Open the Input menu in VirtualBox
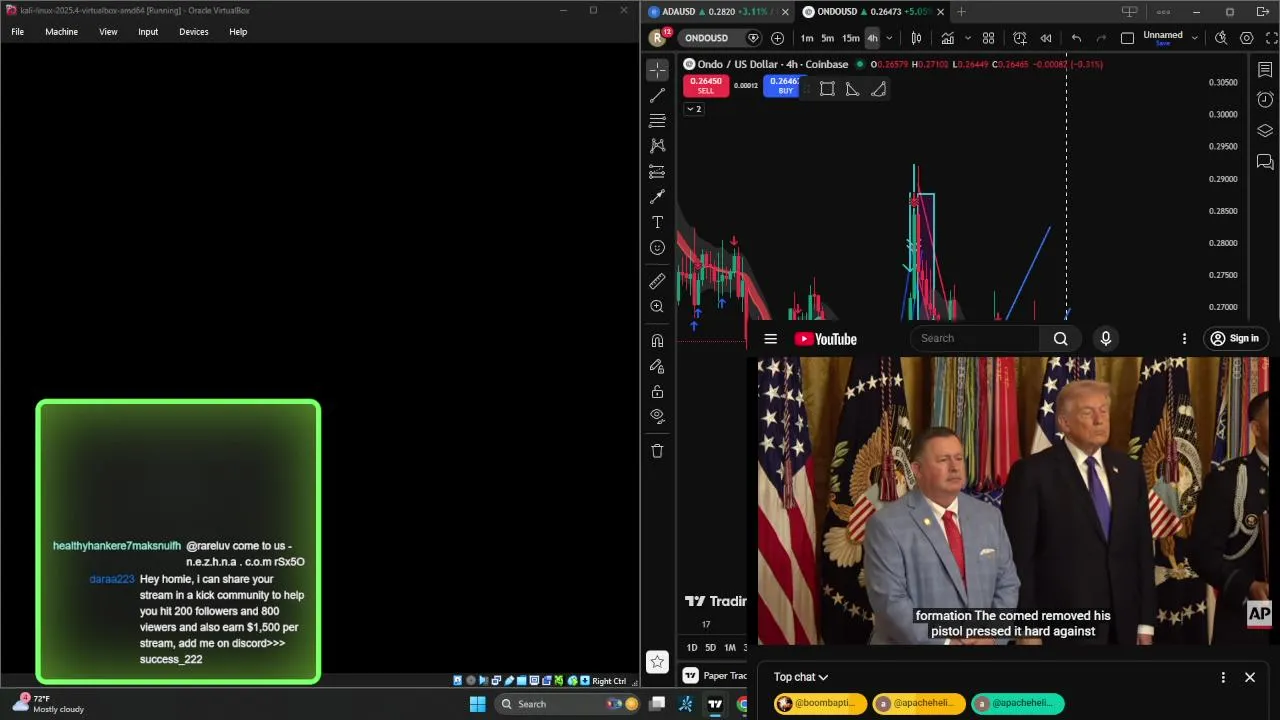Viewport: 1280px width, 720px height. (148, 32)
